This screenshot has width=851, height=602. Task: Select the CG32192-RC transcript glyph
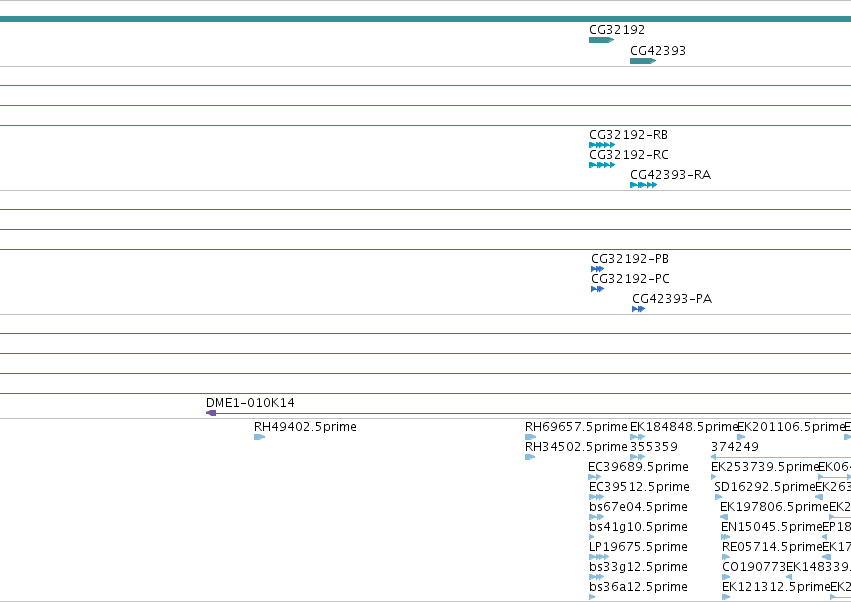tap(602, 165)
